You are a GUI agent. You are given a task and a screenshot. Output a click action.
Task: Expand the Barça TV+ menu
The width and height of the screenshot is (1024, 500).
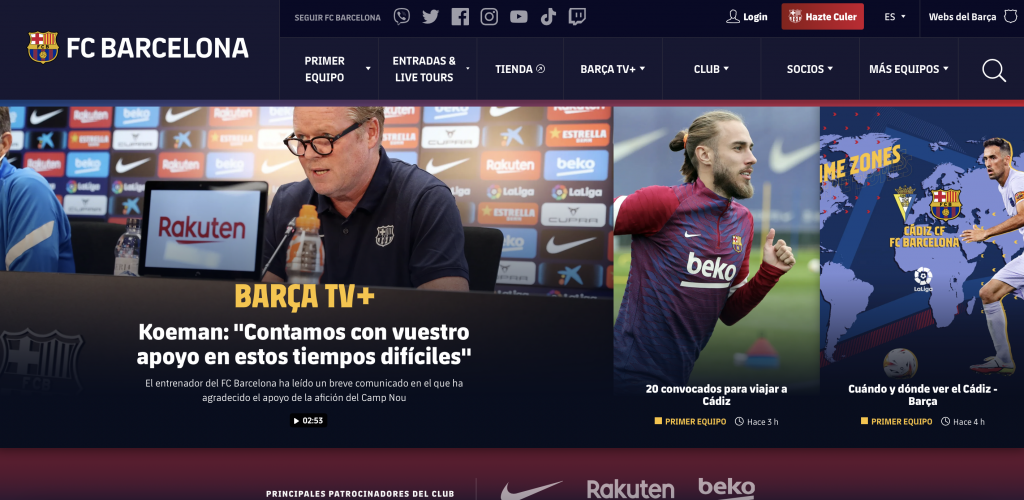click(x=613, y=69)
